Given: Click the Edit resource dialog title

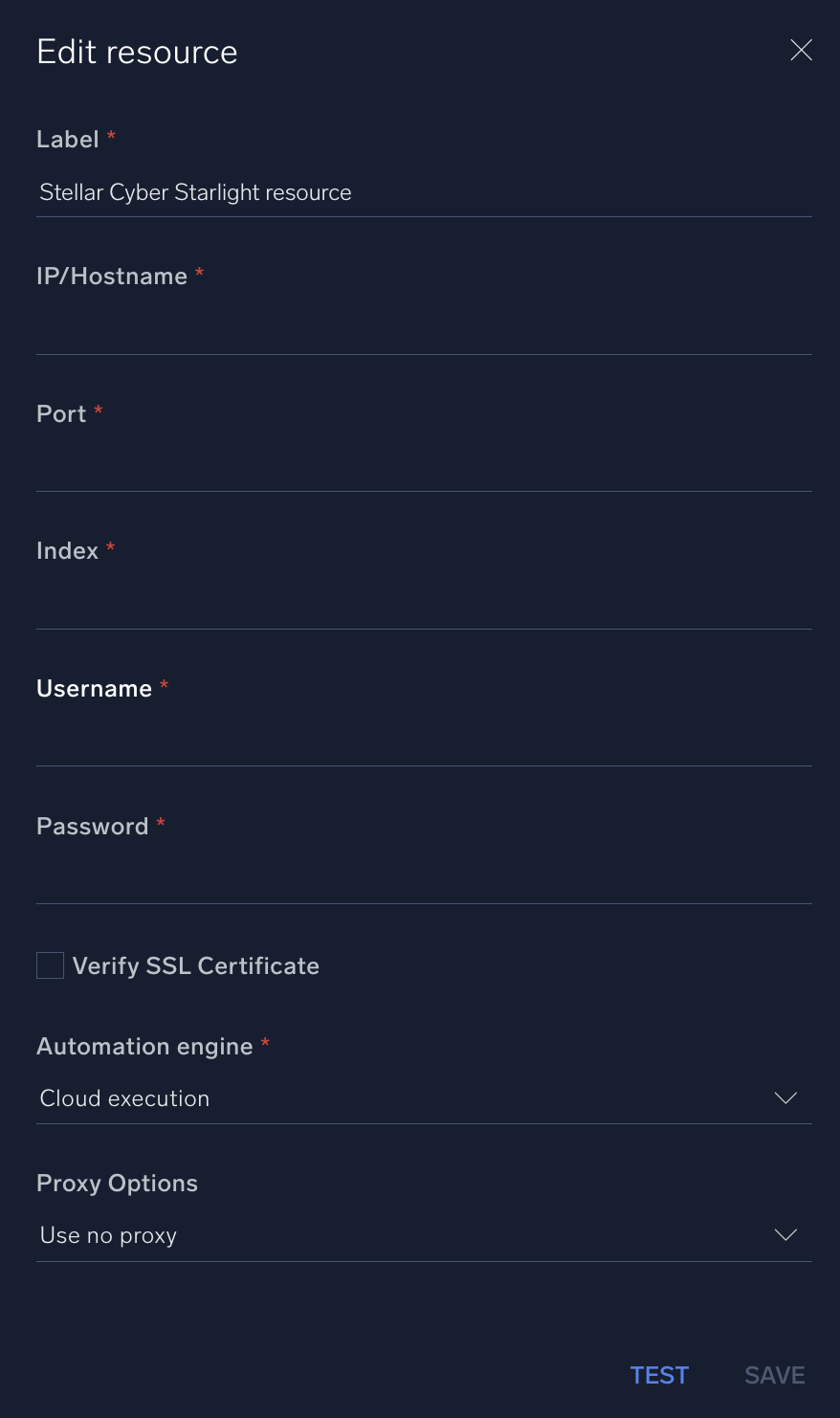Looking at the screenshot, I should 137,52.
